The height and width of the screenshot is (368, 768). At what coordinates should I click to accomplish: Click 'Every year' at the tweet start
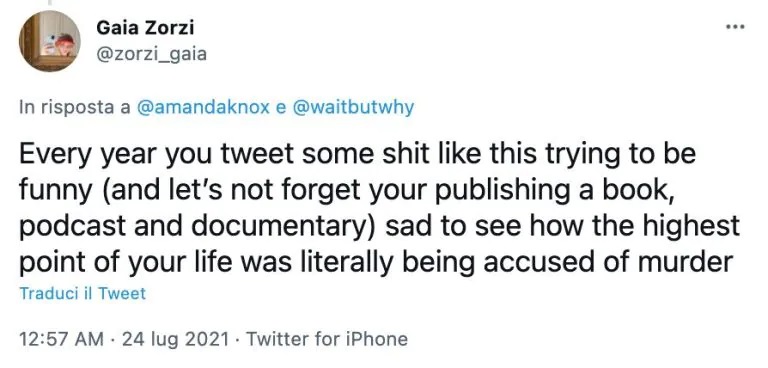pos(89,155)
